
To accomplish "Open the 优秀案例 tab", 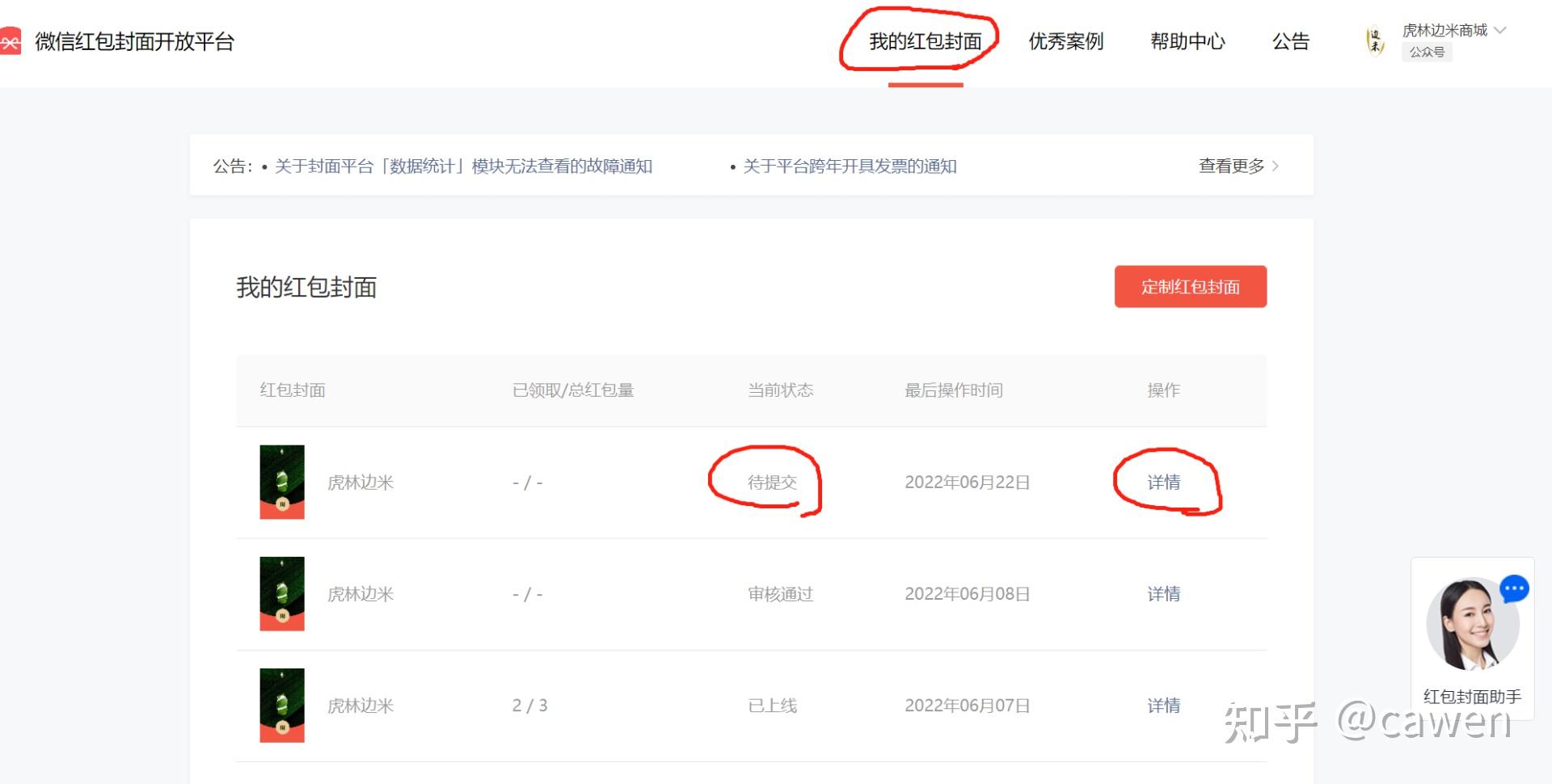I will [x=1066, y=41].
